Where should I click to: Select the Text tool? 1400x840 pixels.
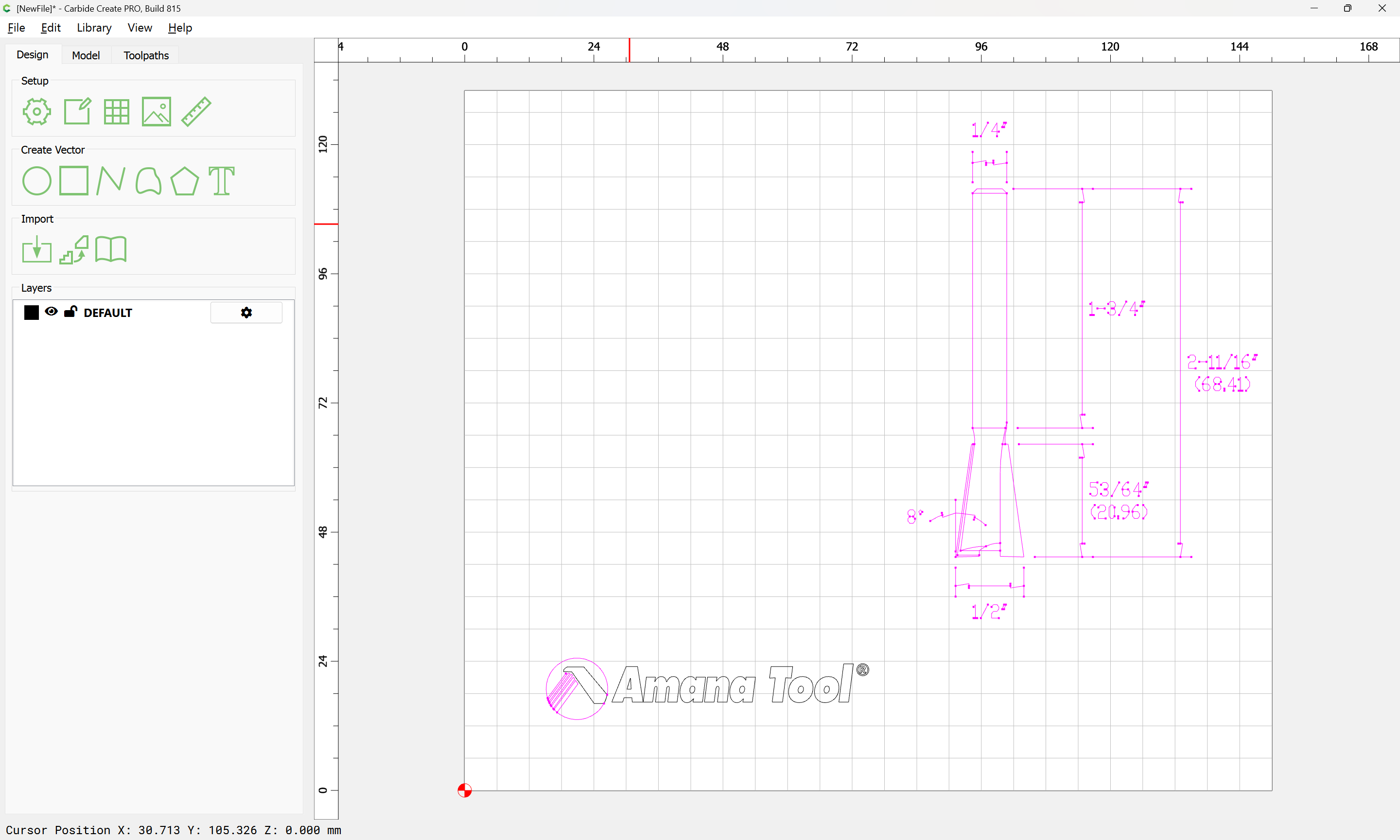coord(221,181)
